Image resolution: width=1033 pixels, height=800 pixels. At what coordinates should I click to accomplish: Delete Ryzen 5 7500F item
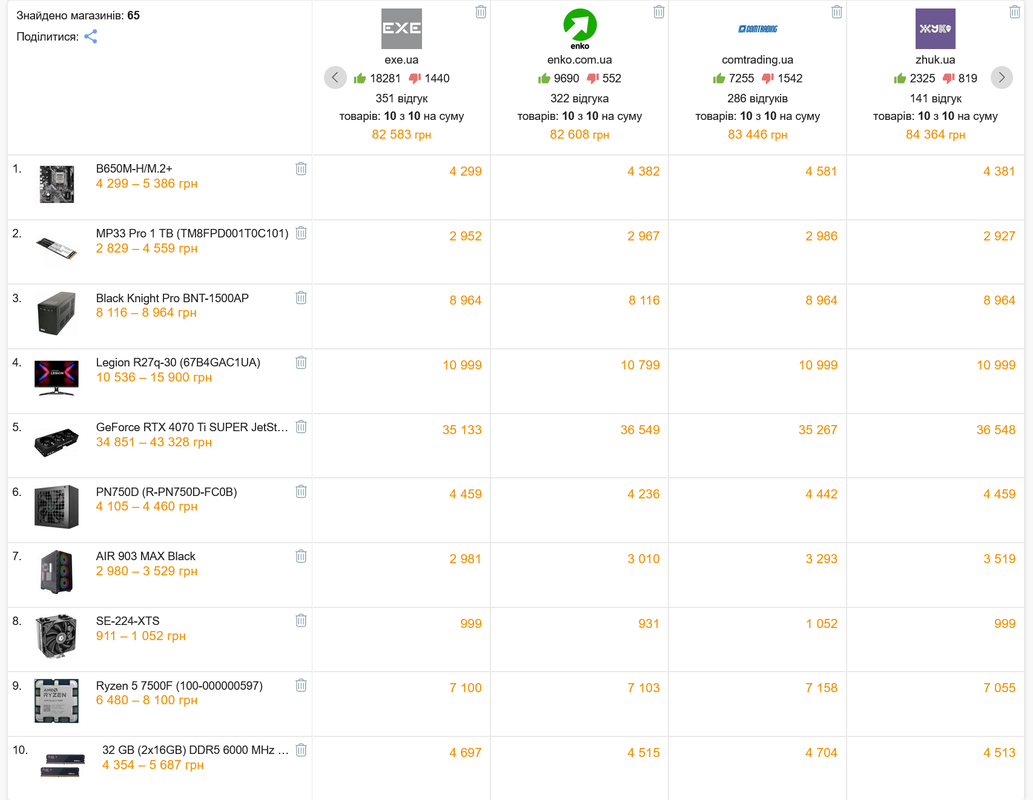(301, 685)
